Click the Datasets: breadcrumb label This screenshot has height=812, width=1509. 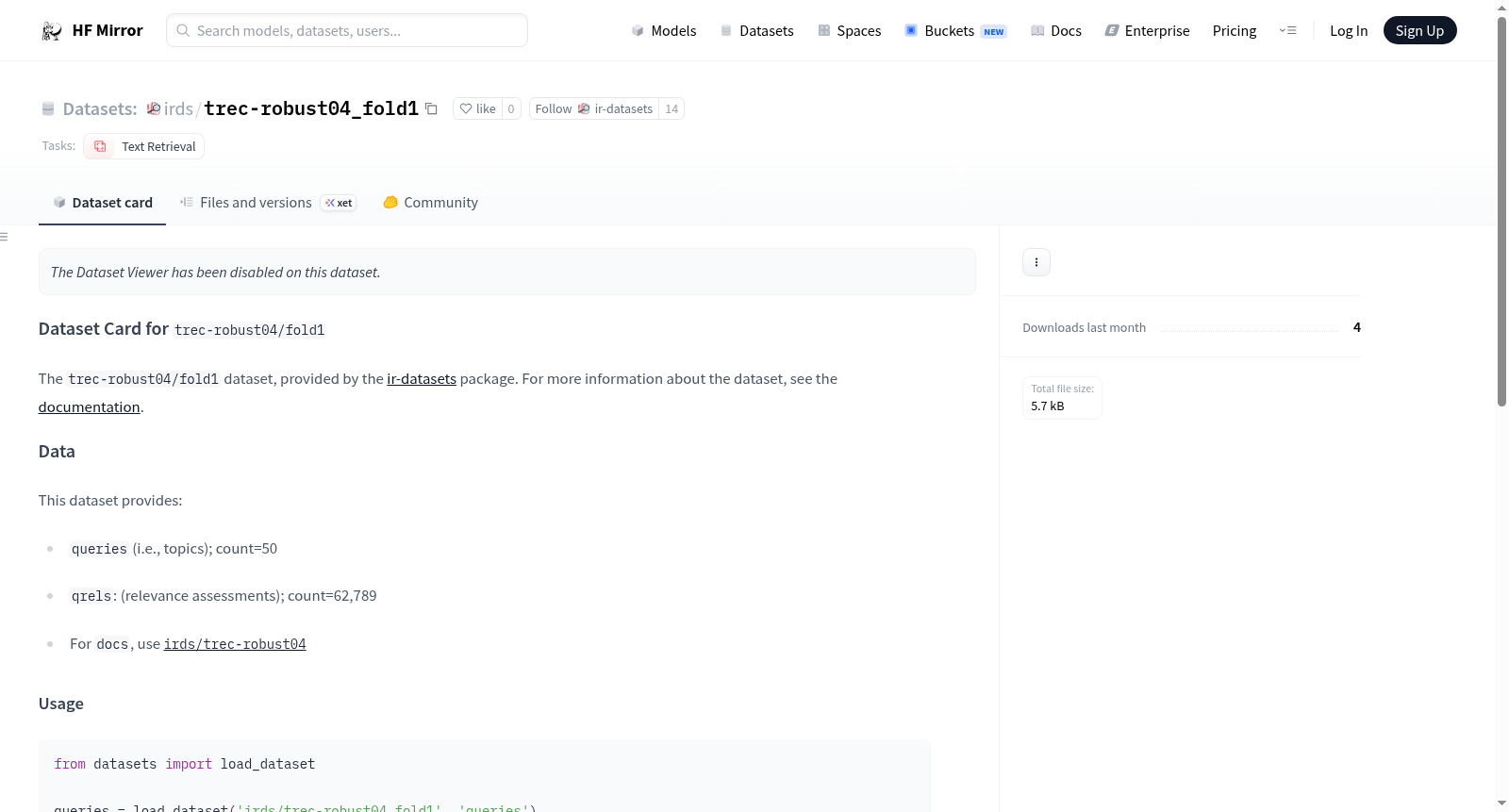pyautogui.click(x=99, y=109)
